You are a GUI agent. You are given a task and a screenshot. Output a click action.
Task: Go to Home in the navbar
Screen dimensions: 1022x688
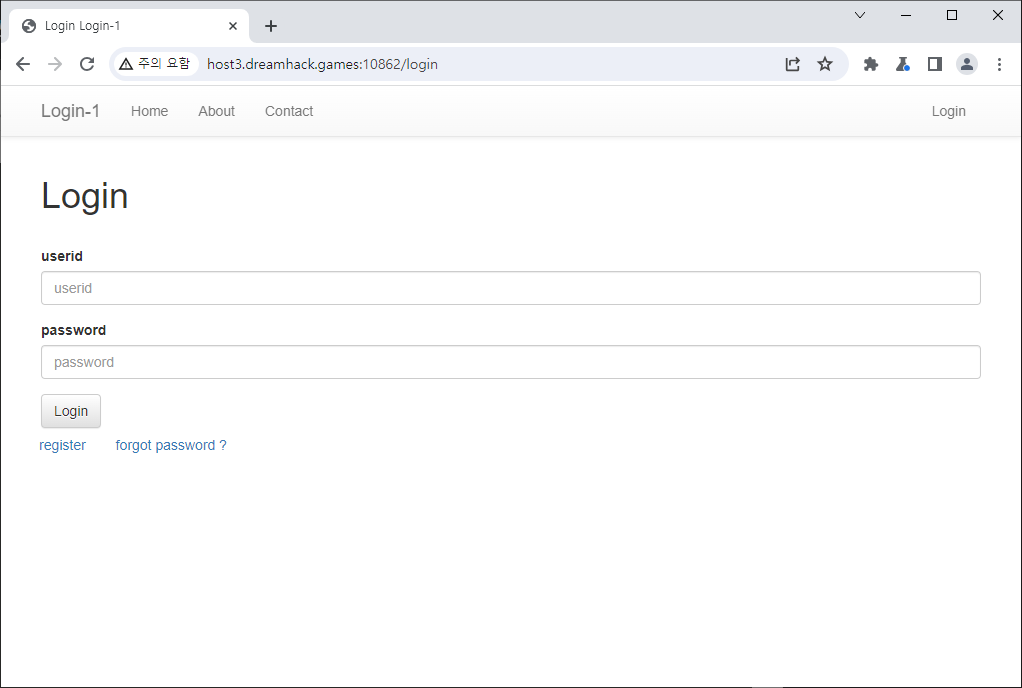pos(149,111)
